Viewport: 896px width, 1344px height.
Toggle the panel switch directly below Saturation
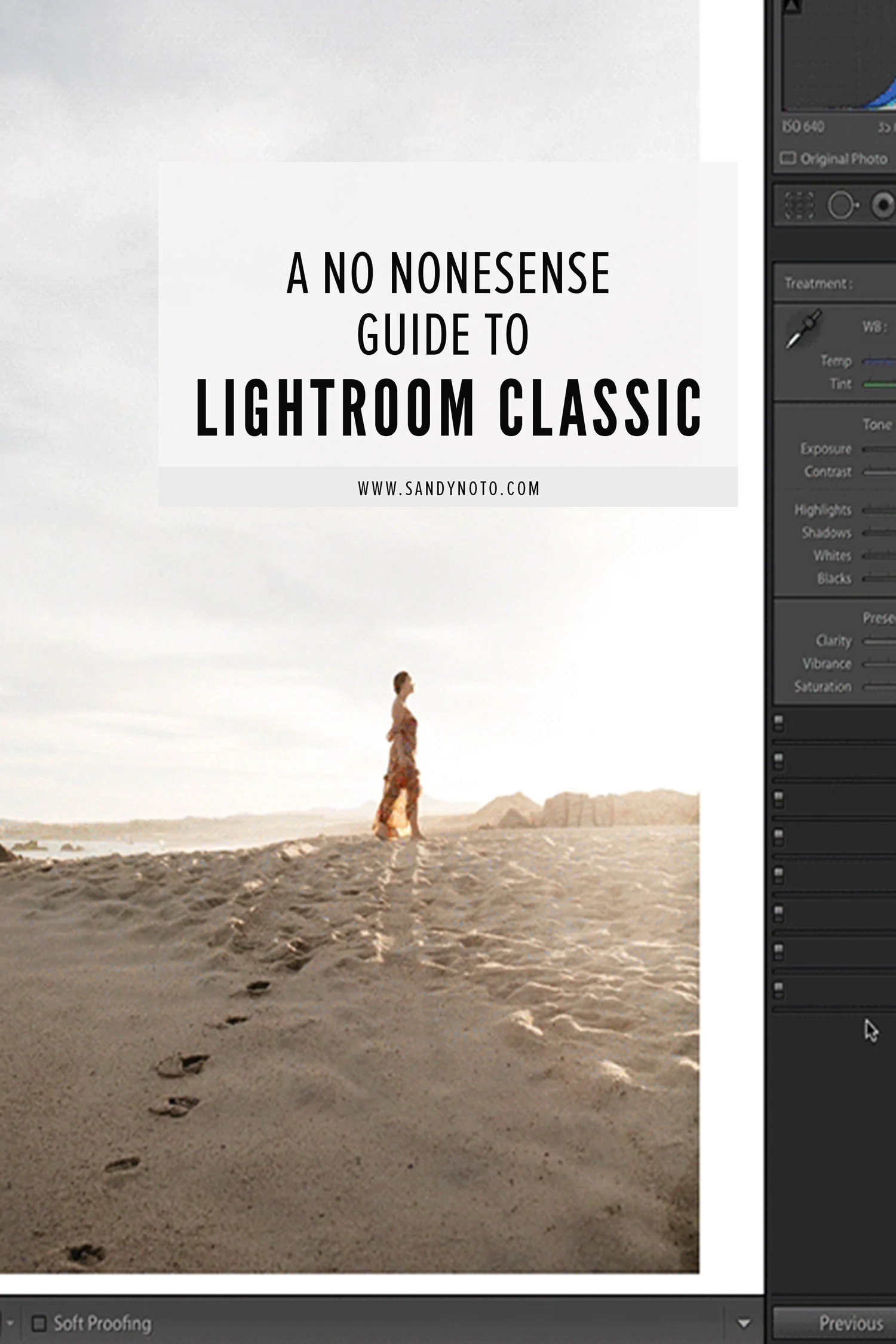(778, 723)
